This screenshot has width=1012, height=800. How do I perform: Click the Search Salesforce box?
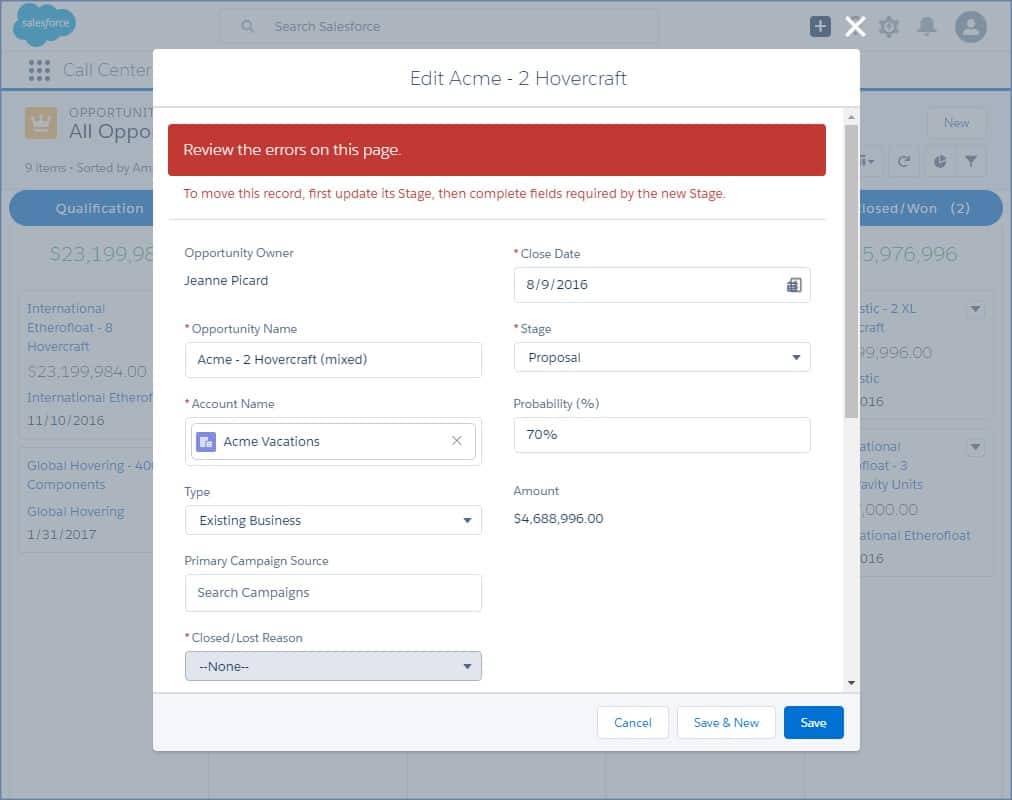tap(440, 26)
